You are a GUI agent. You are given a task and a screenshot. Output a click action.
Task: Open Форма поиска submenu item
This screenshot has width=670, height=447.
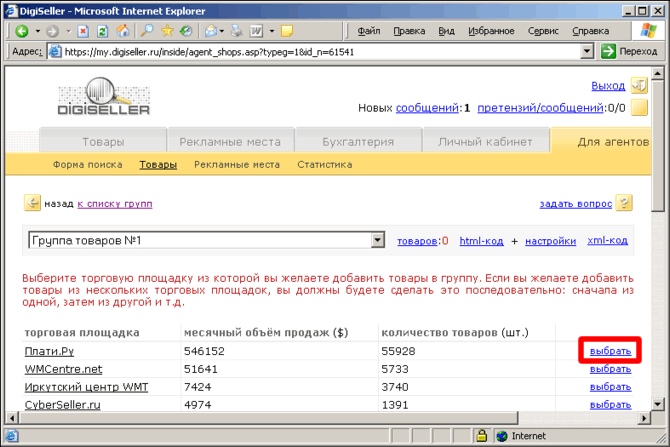pyautogui.click(x=88, y=165)
